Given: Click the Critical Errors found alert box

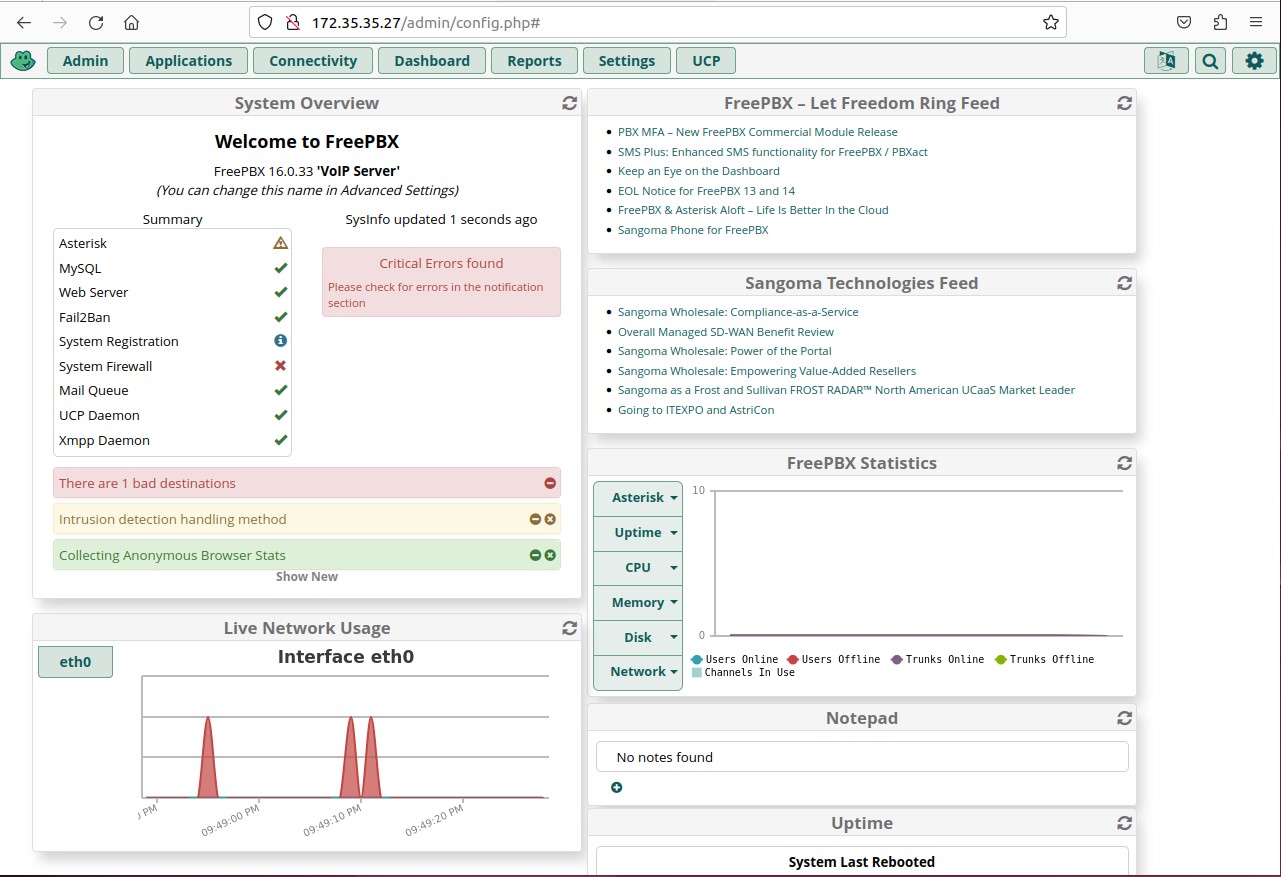Looking at the screenshot, I should pos(441,282).
